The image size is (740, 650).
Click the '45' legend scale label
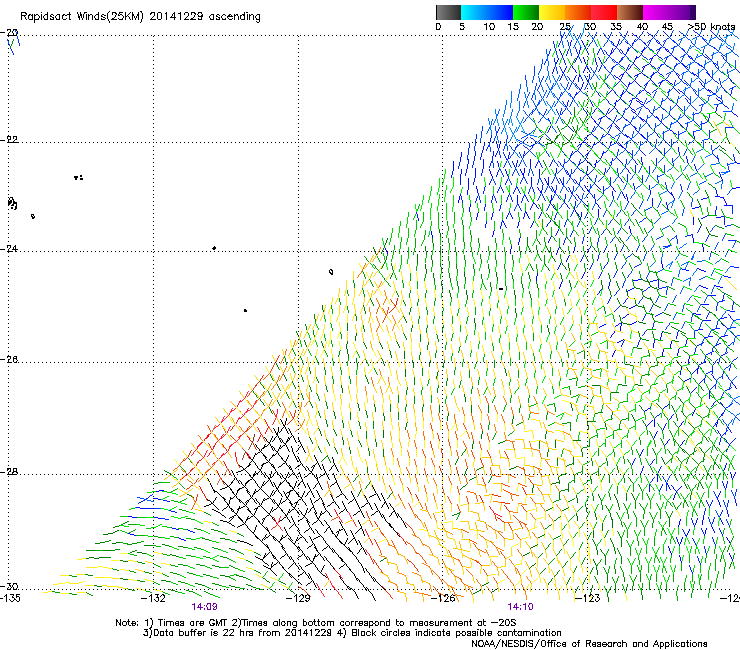pos(667,27)
